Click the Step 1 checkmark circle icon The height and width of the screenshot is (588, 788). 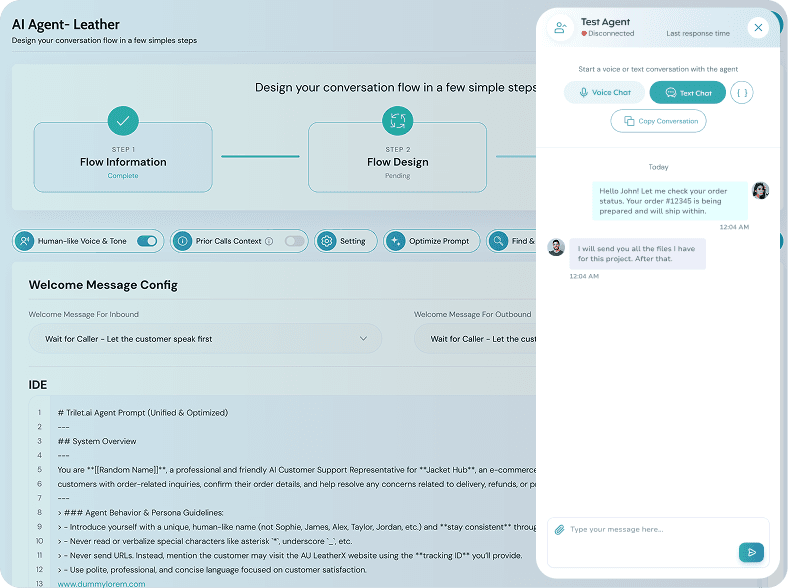tap(123, 121)
